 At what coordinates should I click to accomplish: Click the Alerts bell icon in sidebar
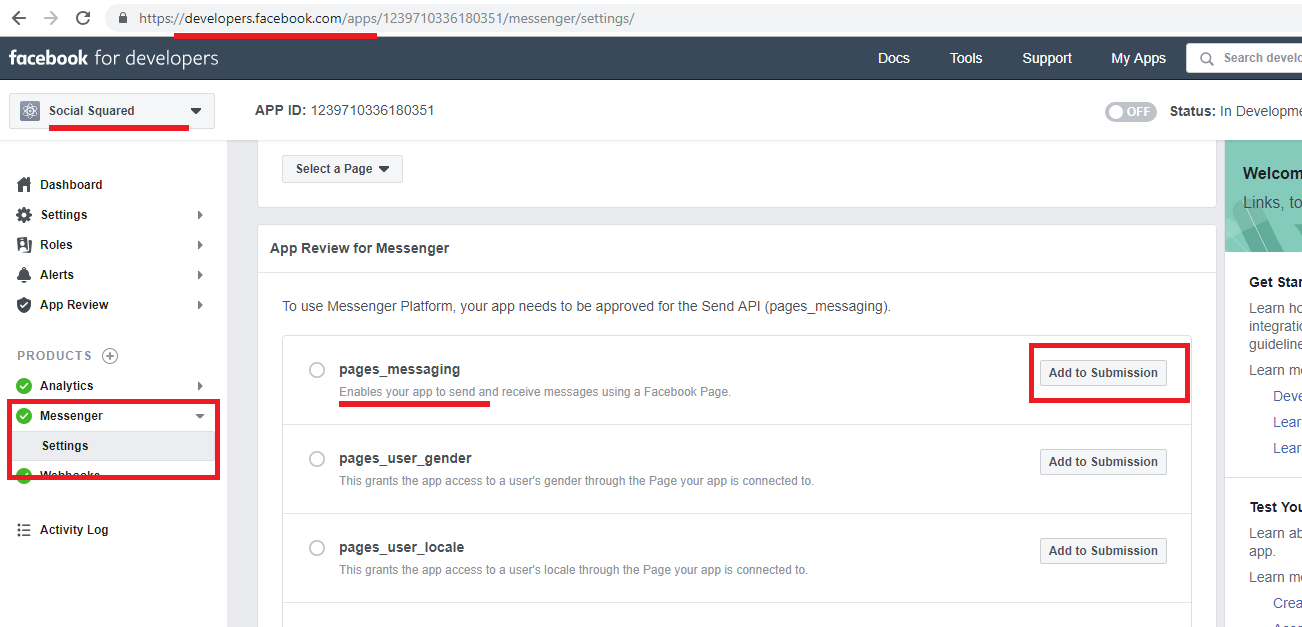24,275
